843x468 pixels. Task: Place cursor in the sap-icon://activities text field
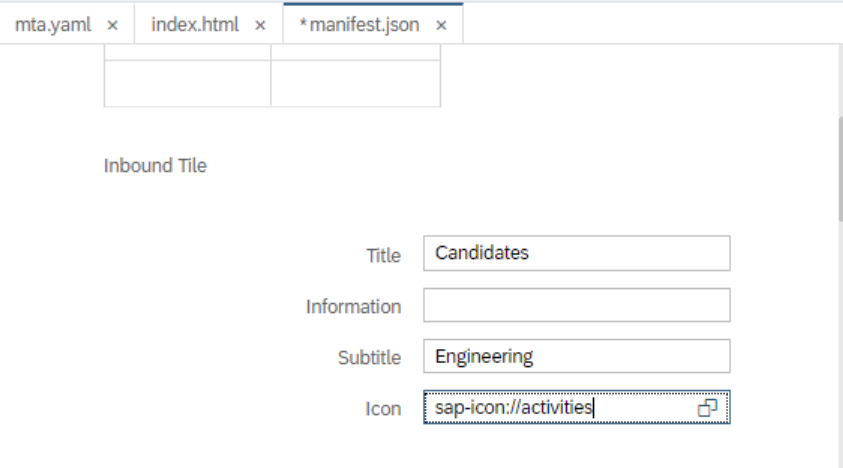click(560, 408)
